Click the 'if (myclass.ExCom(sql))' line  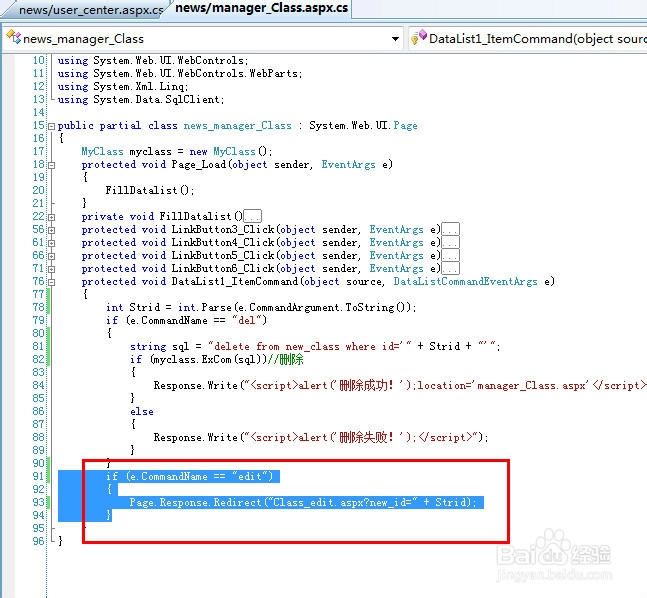(216, 359)
